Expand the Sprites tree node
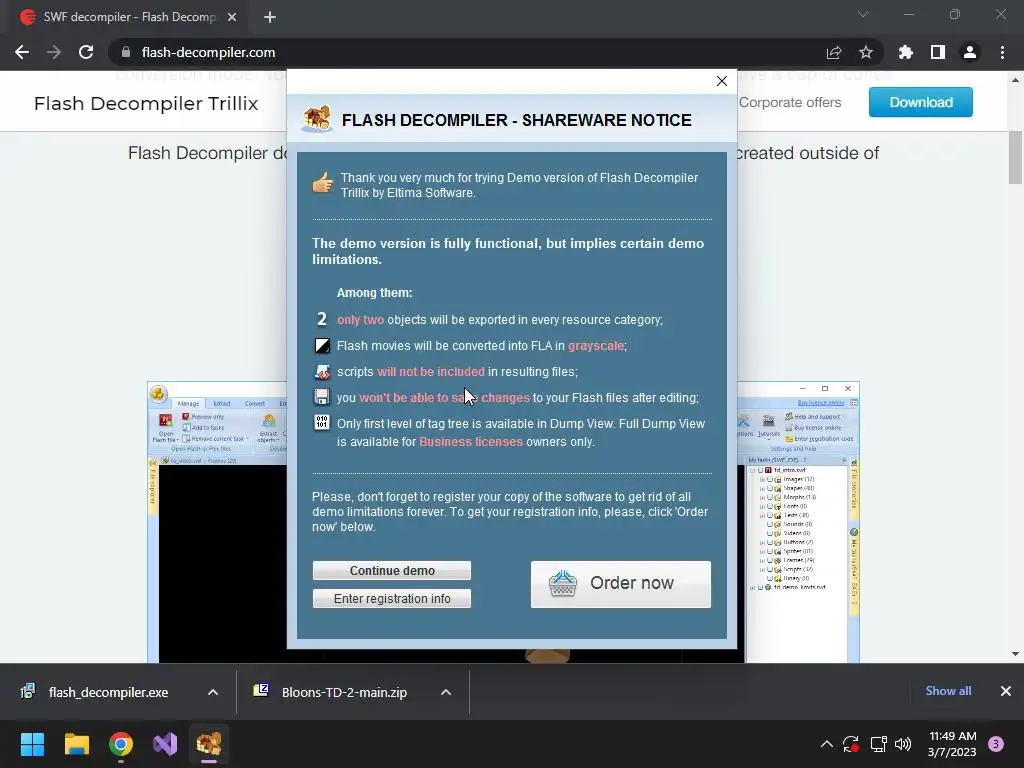This screenshot has width=1024, height=768. tap(762, 551)
